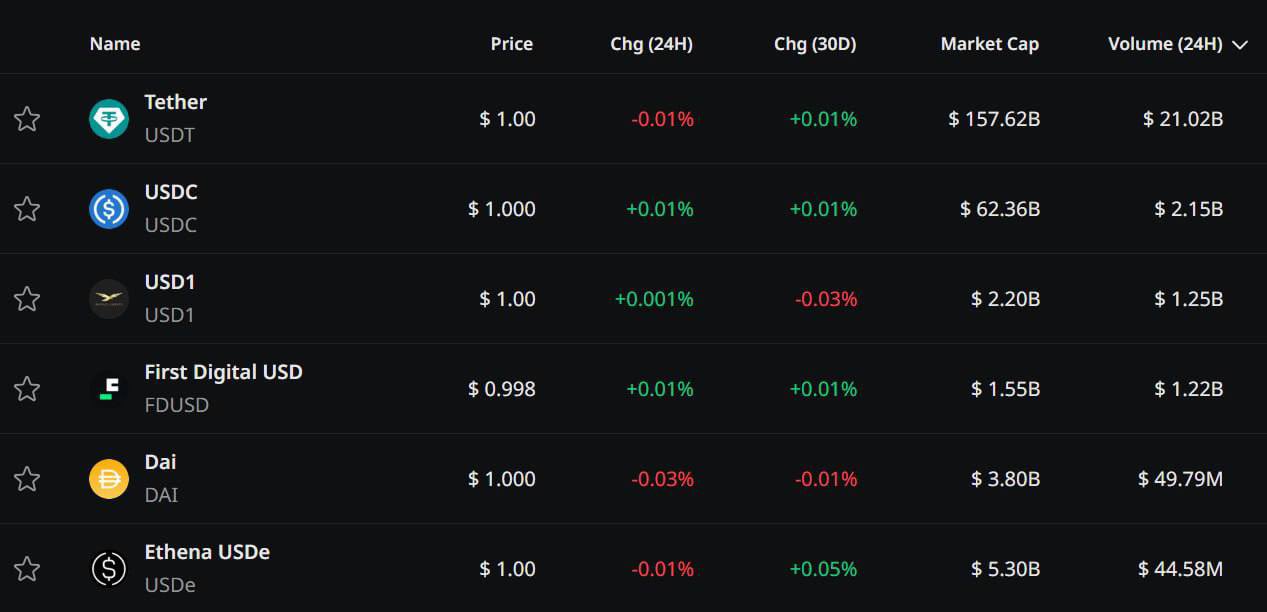This screenshot has height=612, width=1267.
Task: Sort by Market Cap column header
Action: (x=989, y=44)
